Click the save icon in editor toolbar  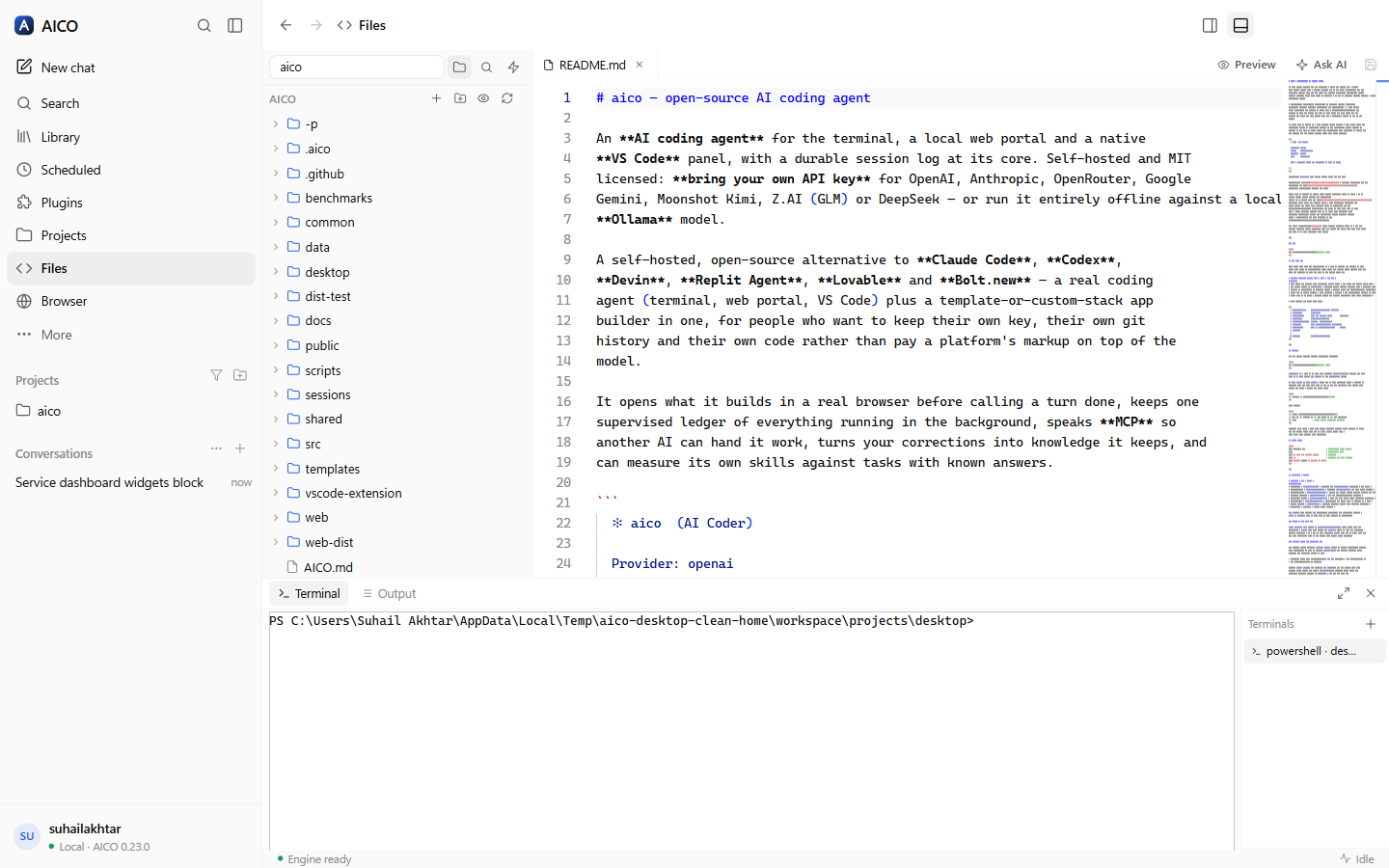click(1371, 65)
